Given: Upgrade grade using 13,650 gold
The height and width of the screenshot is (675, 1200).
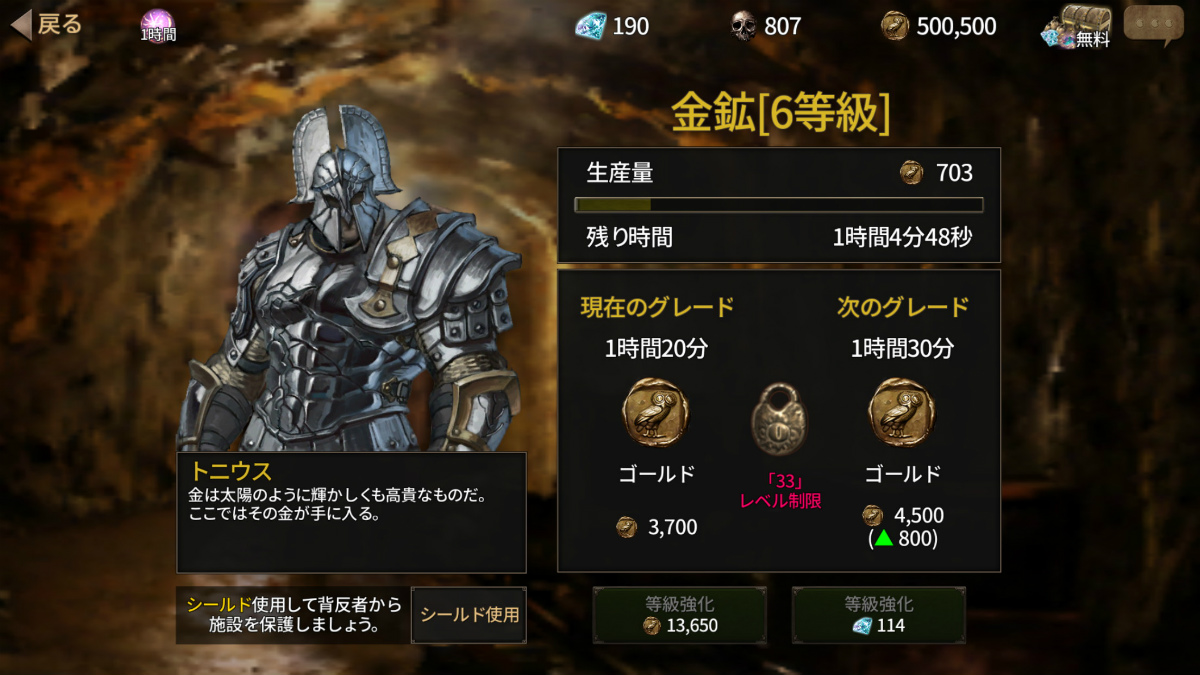Looking at the screenshot, I should [680, 615].
